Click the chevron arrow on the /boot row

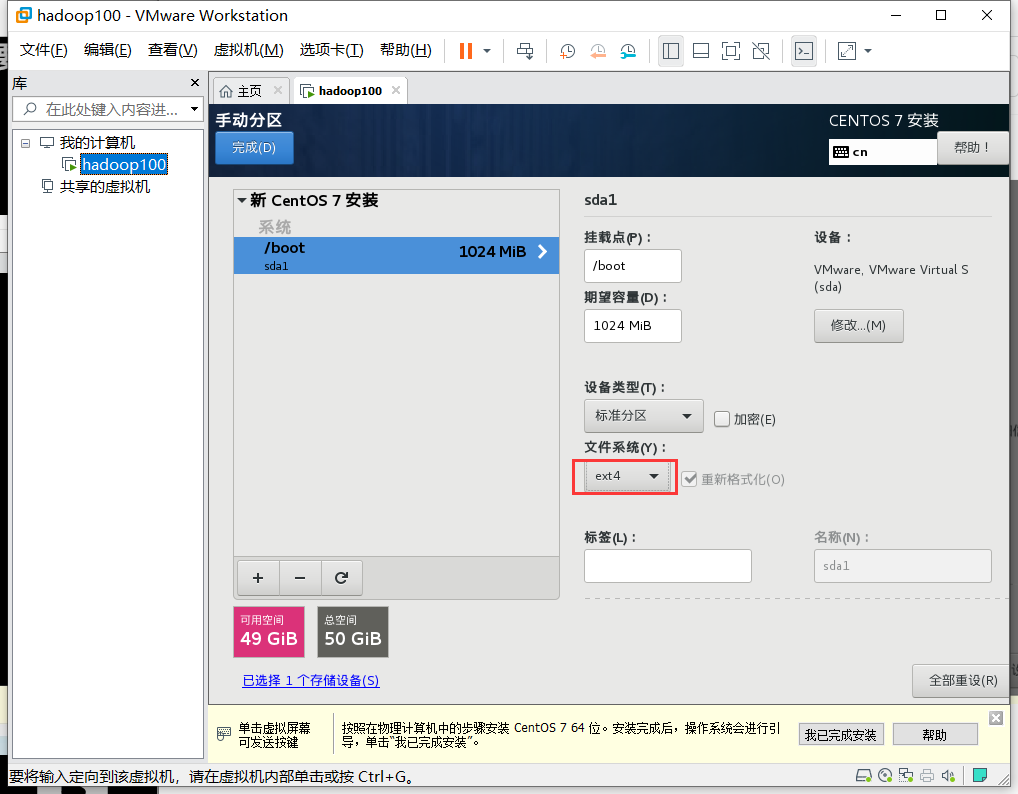(543, 252)
